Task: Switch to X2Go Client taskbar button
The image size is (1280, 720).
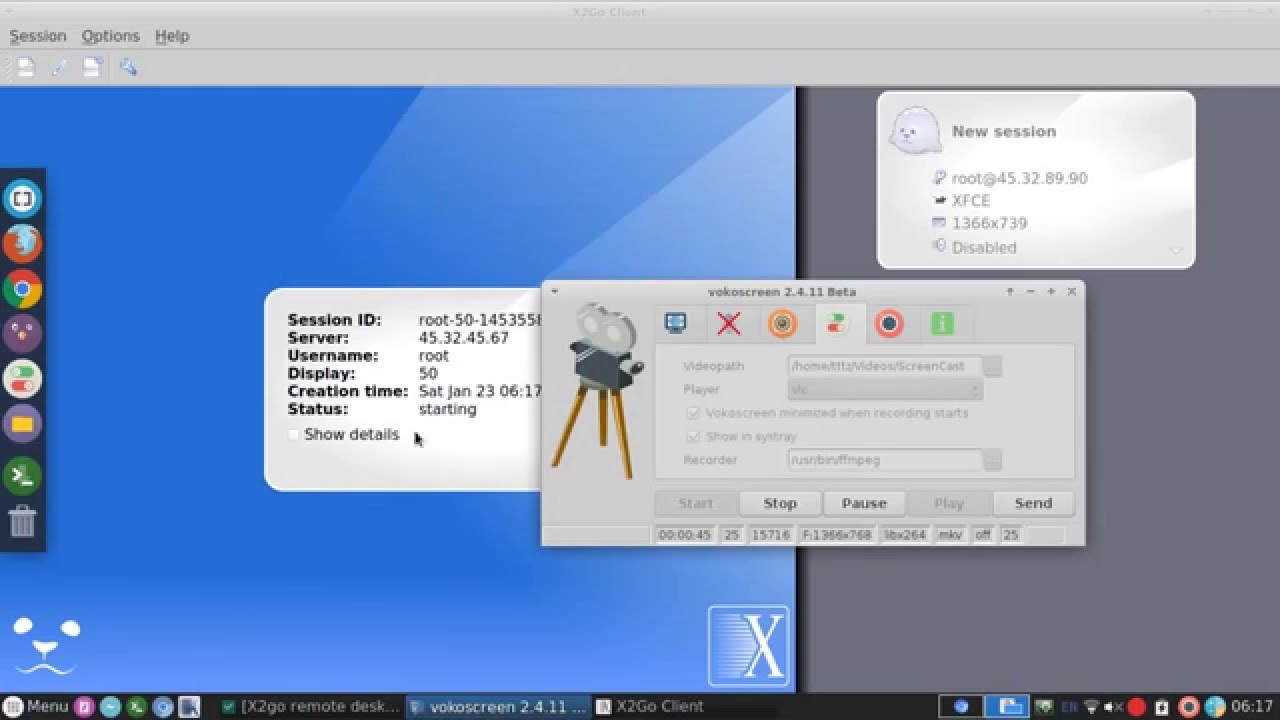Action: (x=650, y=706)
